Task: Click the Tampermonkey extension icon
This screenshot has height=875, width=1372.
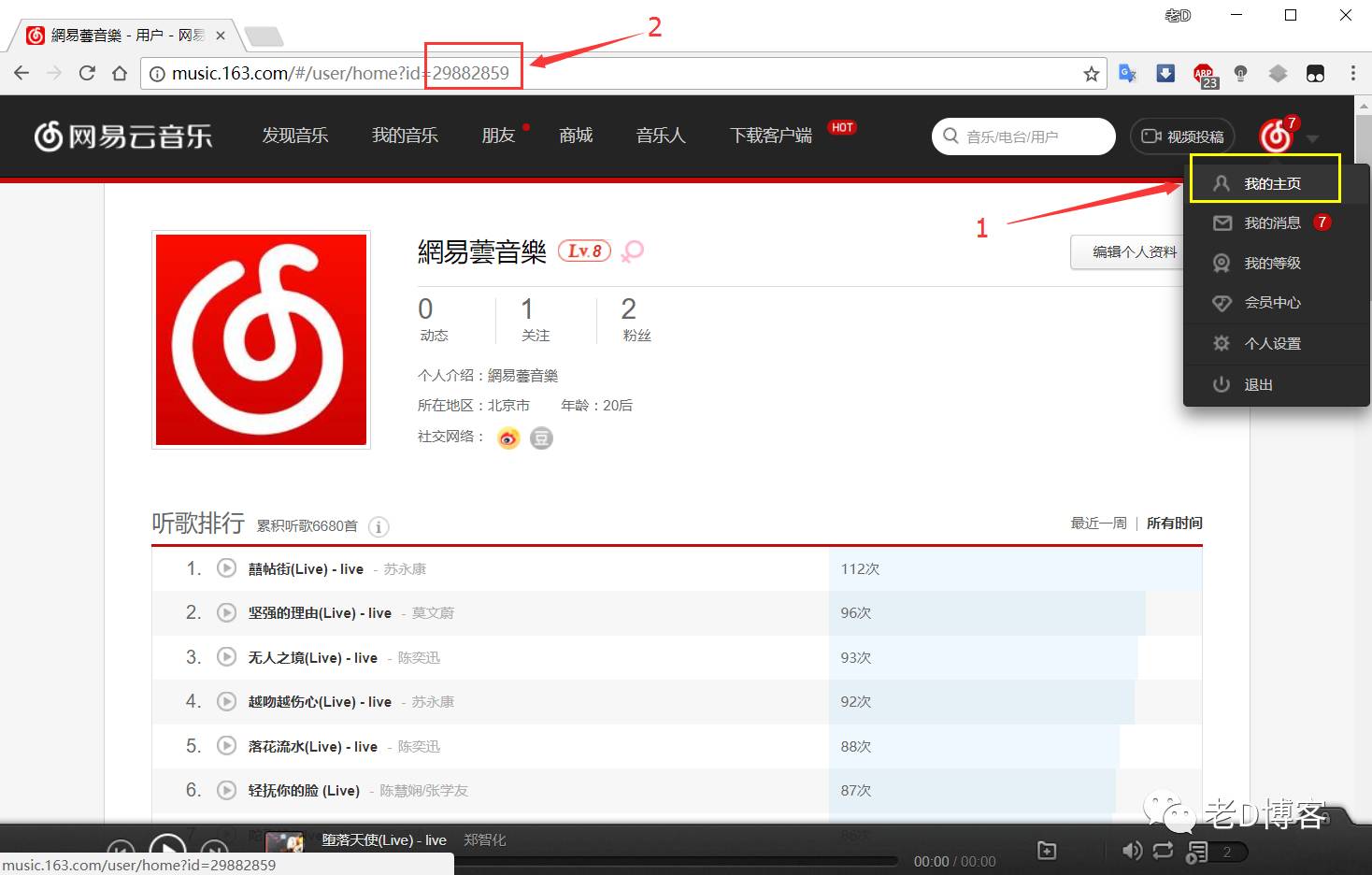Action: click(x=1315, y=73)
